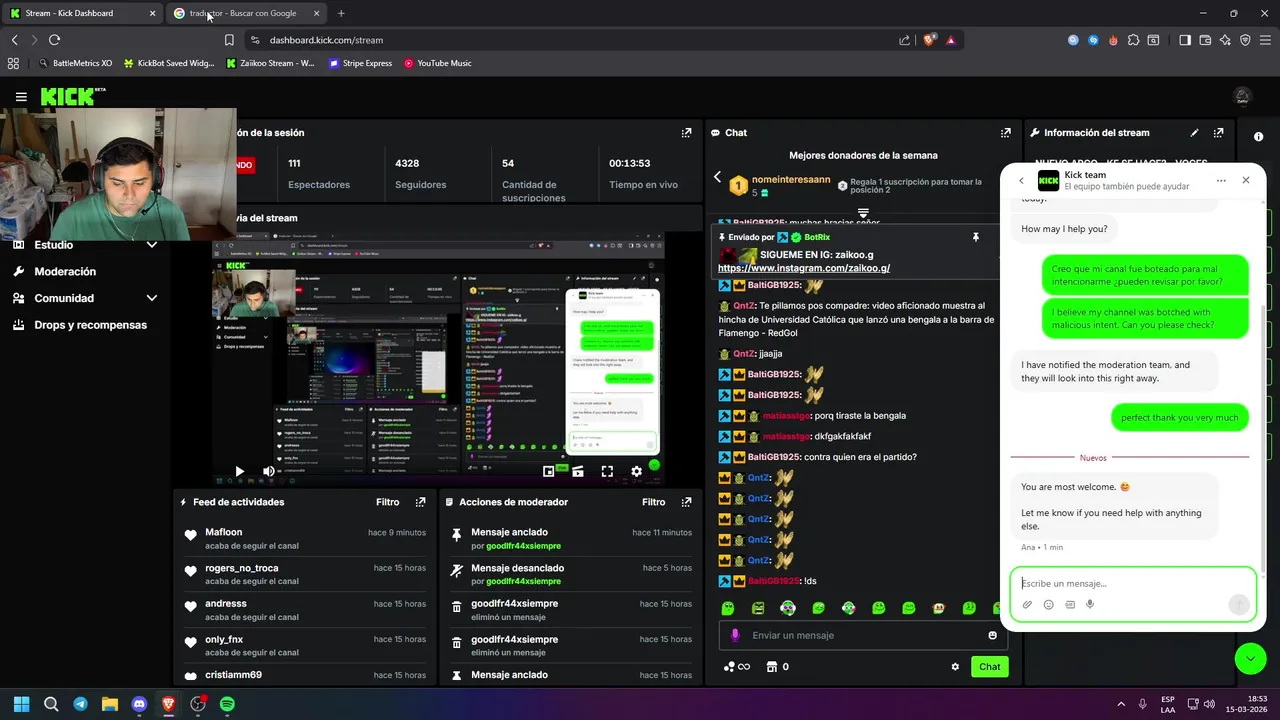
Task: Pop out Acciones de moderador panel
Action: coord(686,502)
